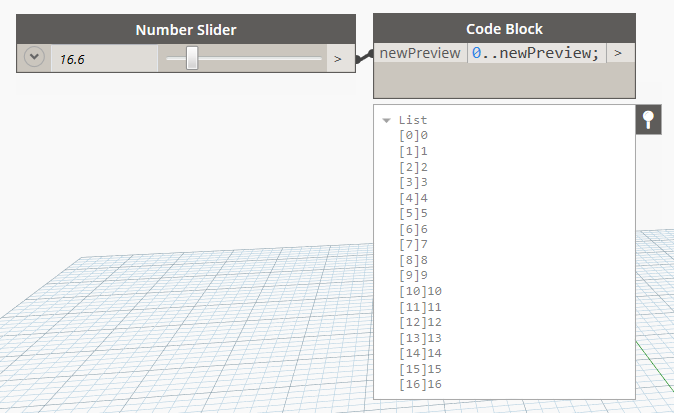Collapse the List tree in preview

click(x=386, y=121)
